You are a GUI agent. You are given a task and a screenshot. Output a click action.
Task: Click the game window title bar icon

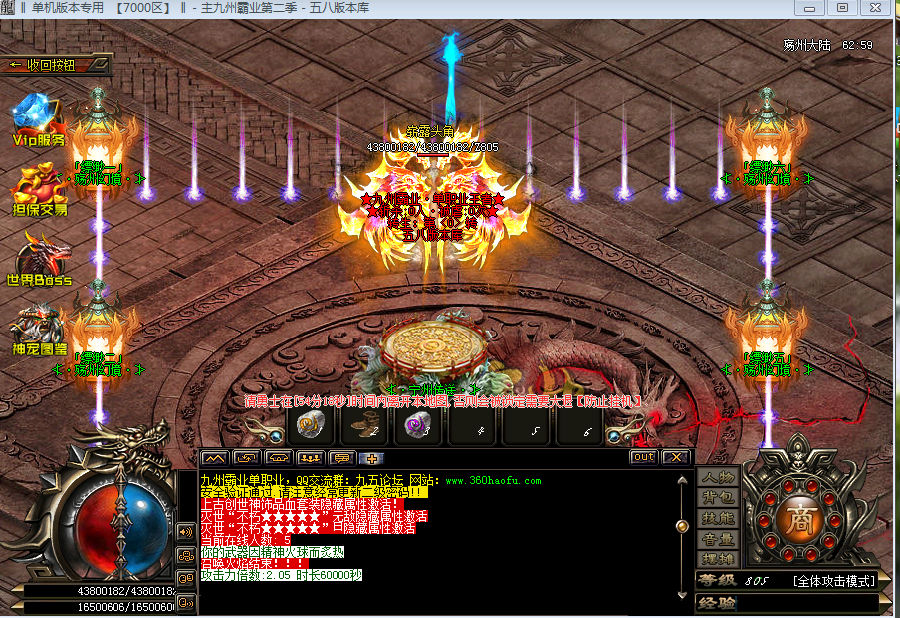pos(7,8)
